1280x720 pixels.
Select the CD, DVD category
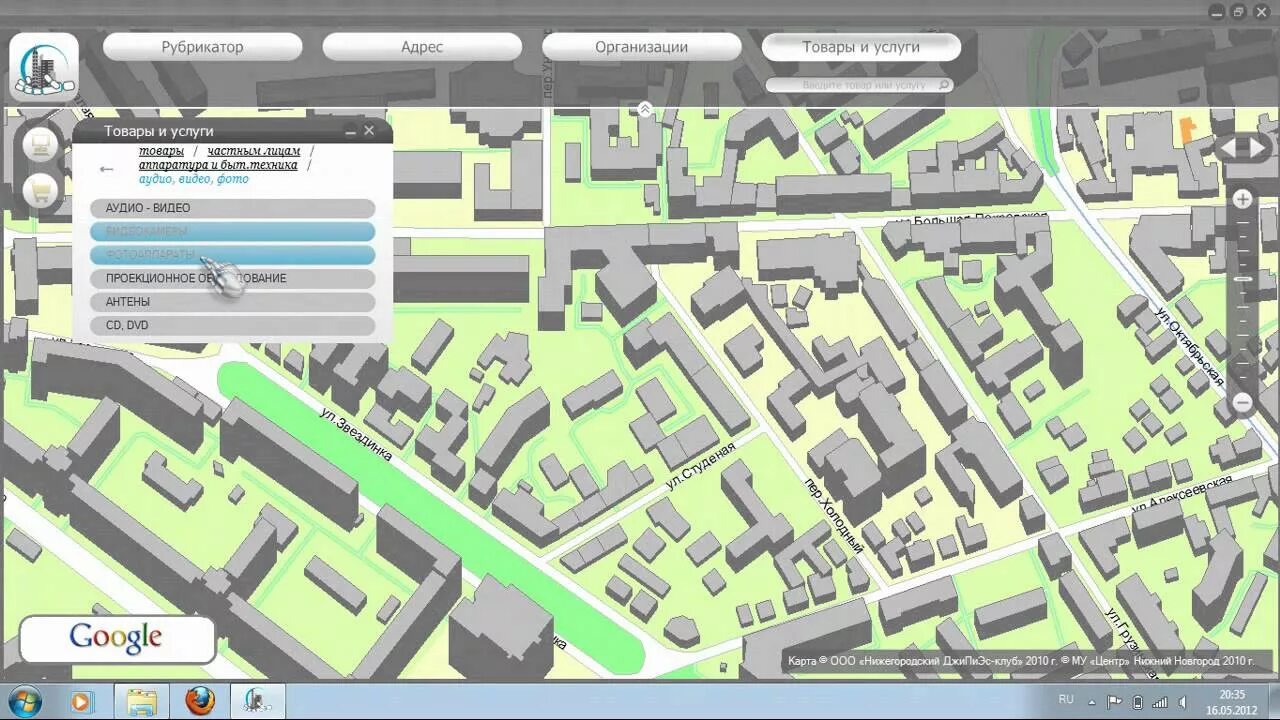232,325
